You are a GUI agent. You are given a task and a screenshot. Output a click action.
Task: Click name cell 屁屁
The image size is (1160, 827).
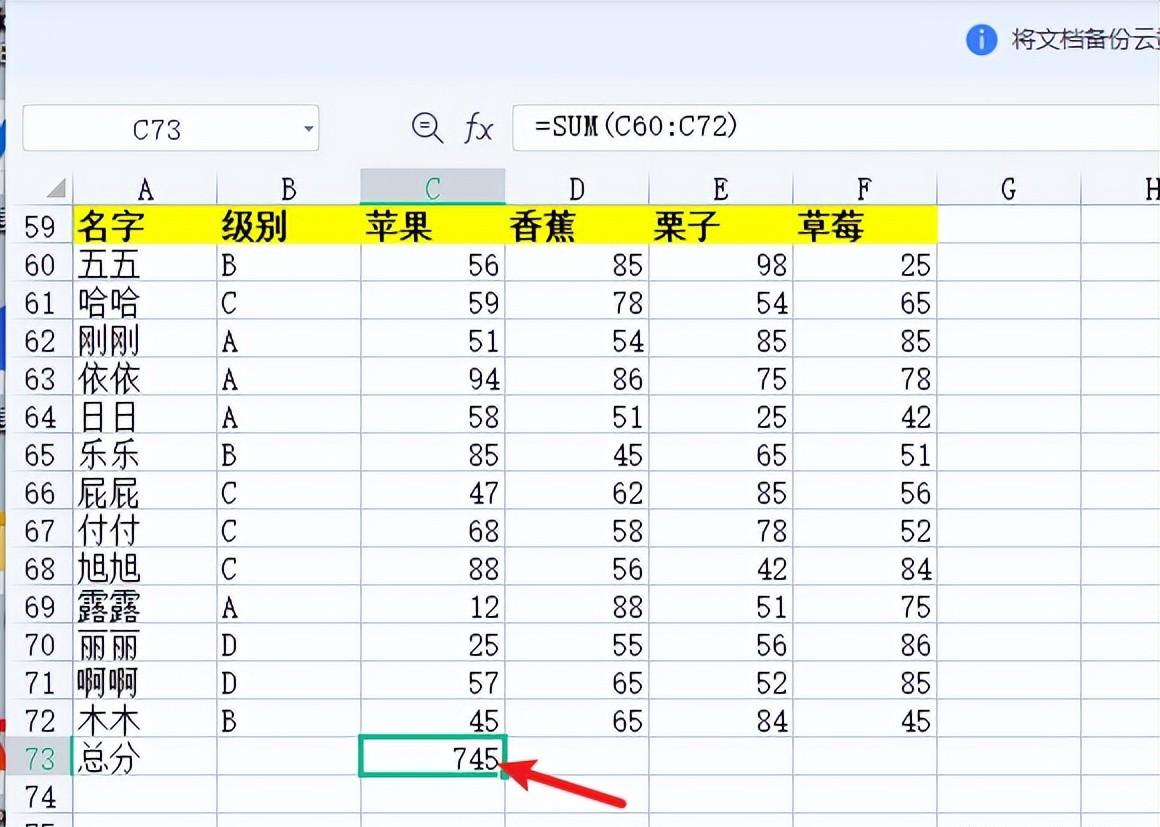tap(145, 492)
